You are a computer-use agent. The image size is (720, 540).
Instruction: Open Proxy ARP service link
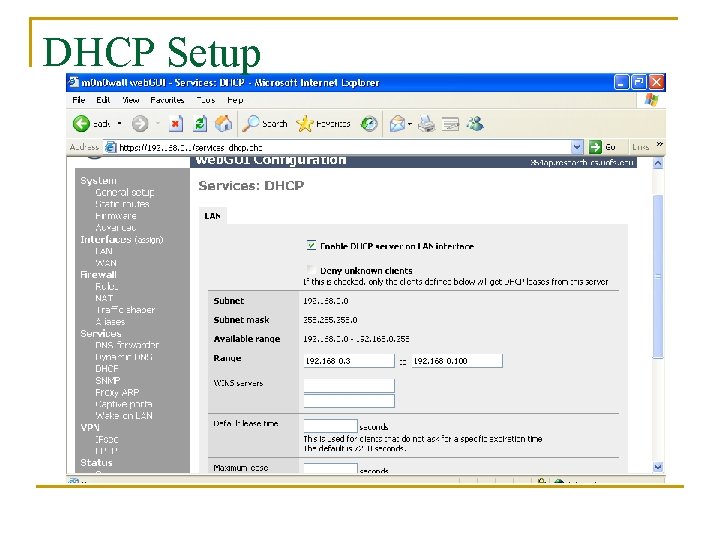click(x=117, y=393)
